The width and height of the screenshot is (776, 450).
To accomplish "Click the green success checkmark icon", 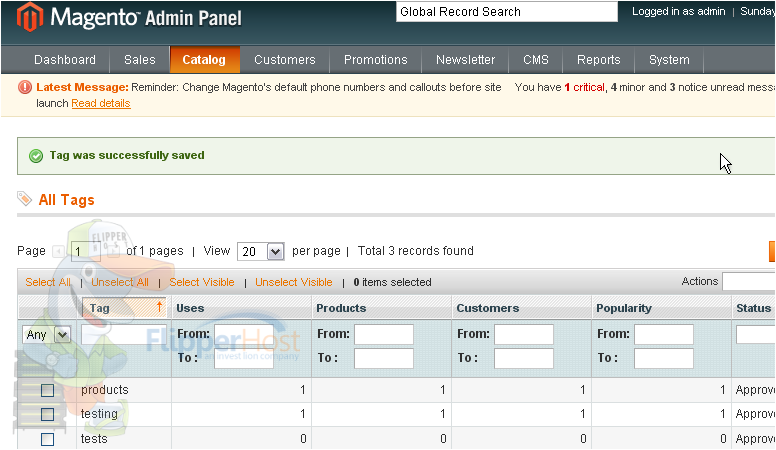I will click(36, 156).
